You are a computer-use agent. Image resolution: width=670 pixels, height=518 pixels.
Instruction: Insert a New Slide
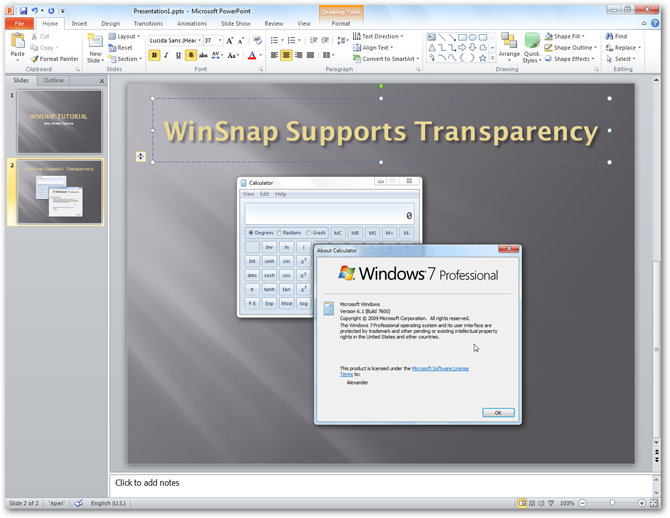pyautogui.click(x=95, y=48)
